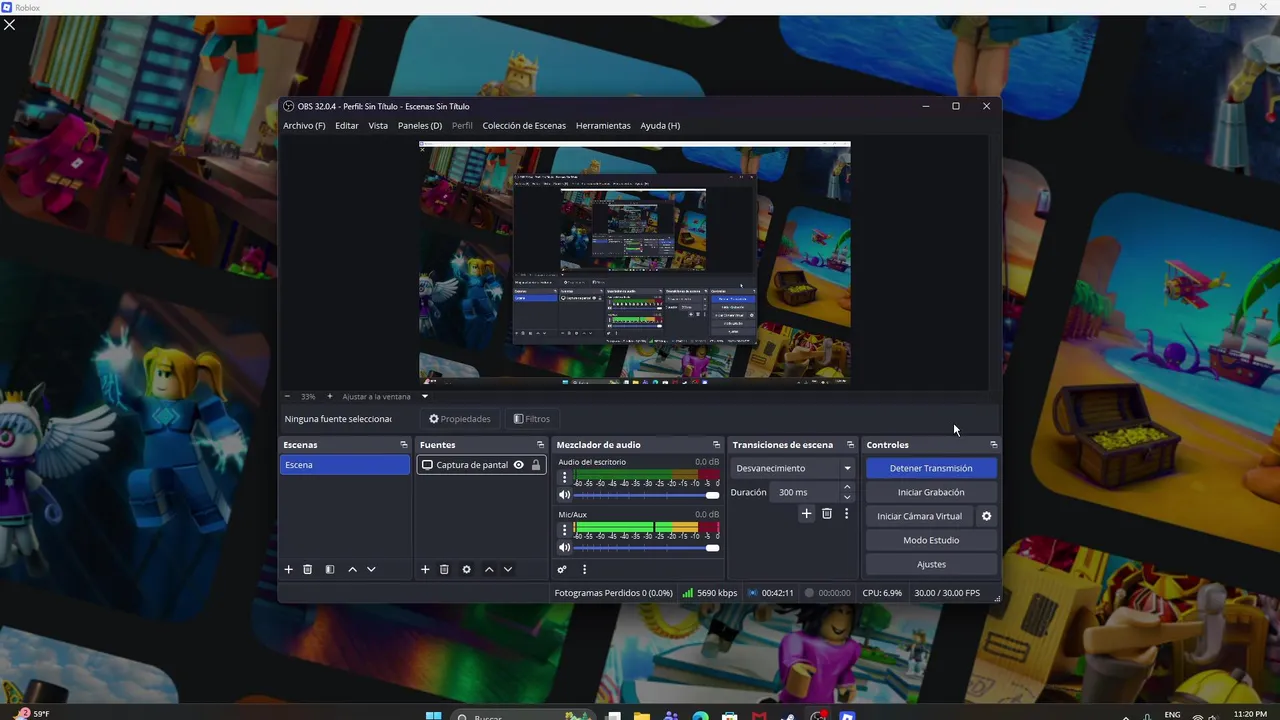Open Archivo (F) menu
This screenshot has width=1280, height=720.
coord(304,126)
